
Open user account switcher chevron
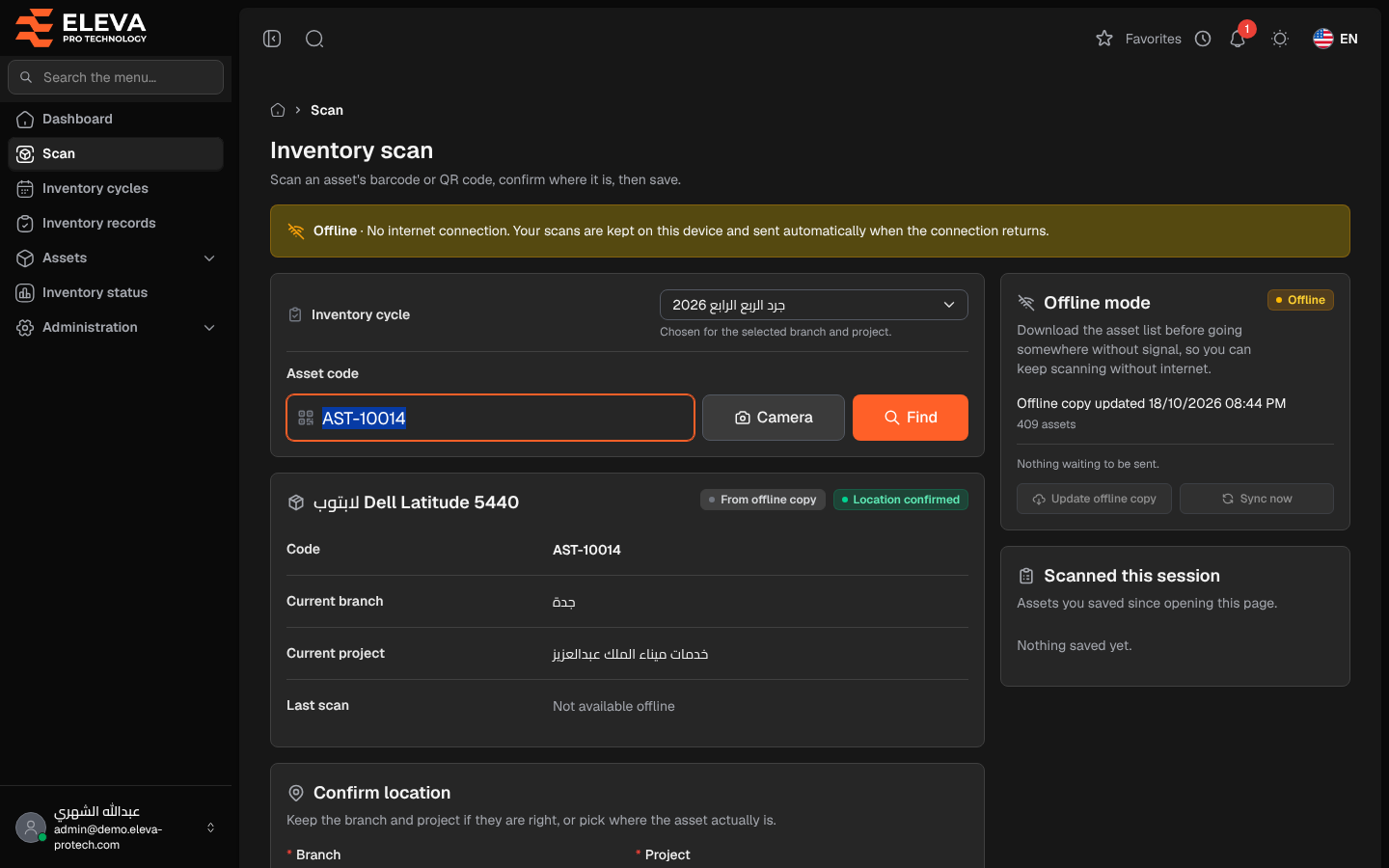click(x=210, y=827)
